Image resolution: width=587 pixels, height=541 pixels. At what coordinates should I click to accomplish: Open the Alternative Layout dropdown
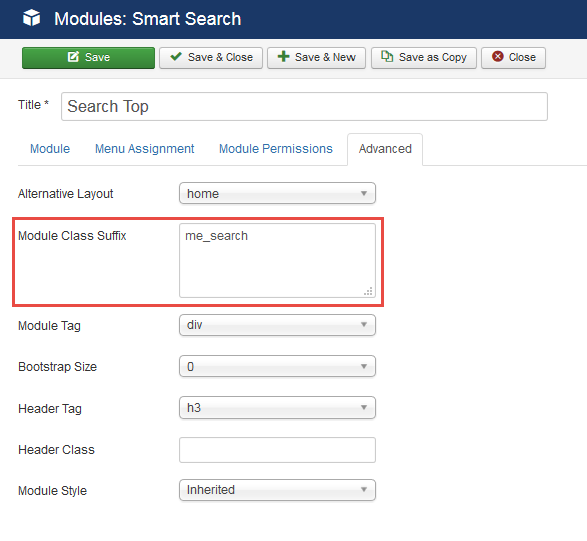pos(277,193)
